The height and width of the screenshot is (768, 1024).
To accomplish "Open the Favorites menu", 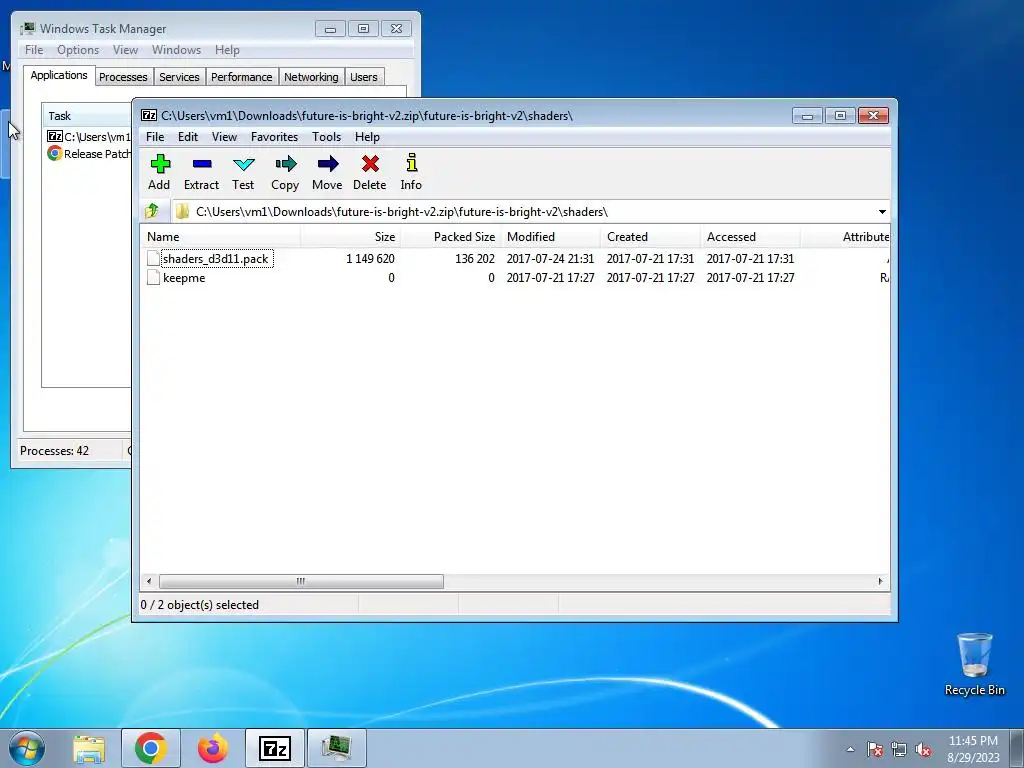I will pyautogui.click(x=274, y=136).
